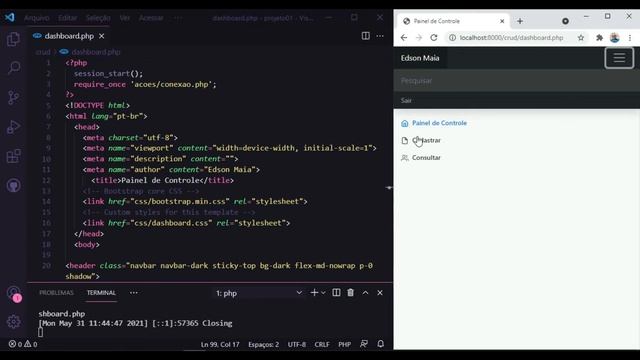Click the dark circle icon in browser tab strip
640x360 pixels.
tap(565, 21)
